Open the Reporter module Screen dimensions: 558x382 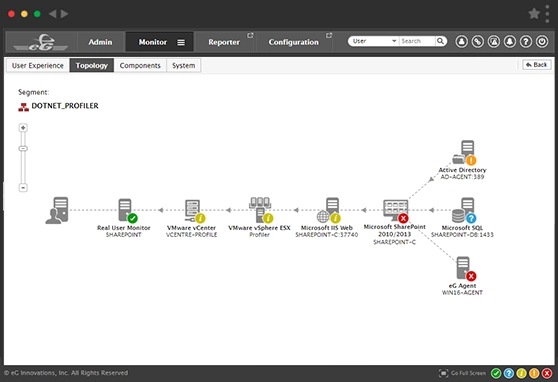tap(224, 42)
